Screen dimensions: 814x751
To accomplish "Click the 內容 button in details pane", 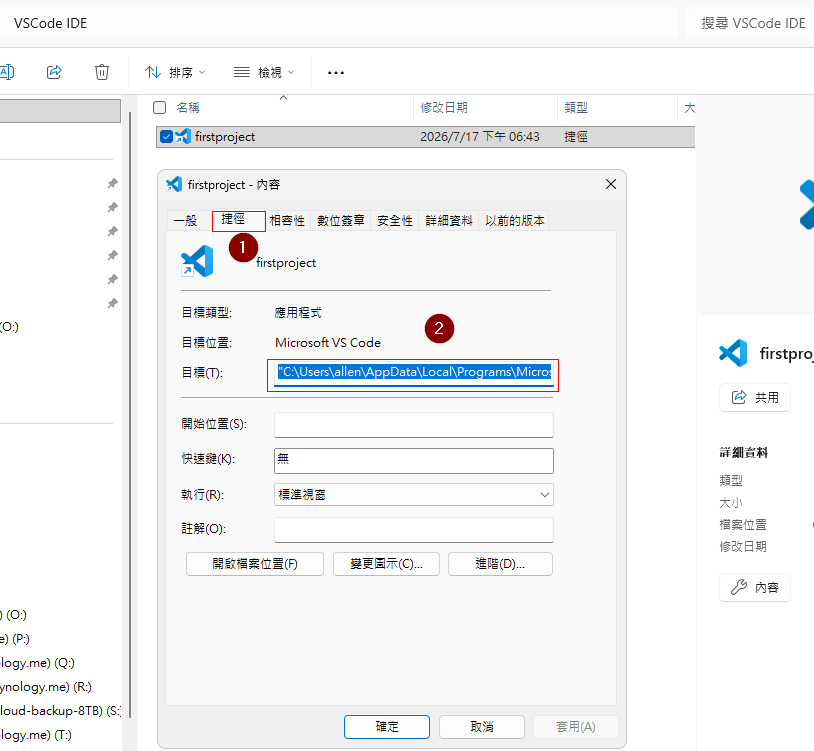I will pos(755,588).
